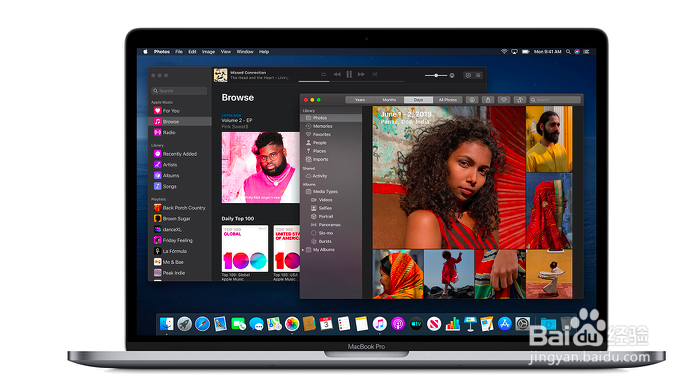Open Maps from the Dock

(274, 324)
